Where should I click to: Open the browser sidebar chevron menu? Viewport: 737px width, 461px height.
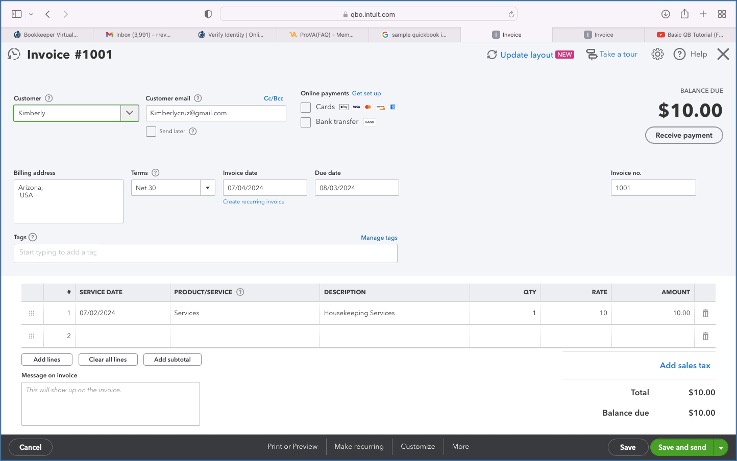click(x=31, y=14)
